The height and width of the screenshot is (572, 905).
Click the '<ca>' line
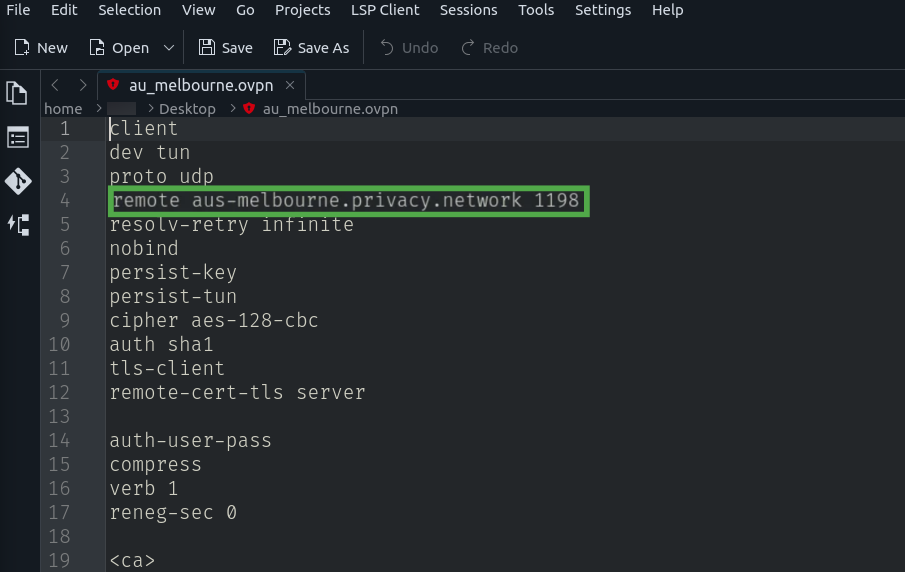pyautogui.click(x=132, y=560)
